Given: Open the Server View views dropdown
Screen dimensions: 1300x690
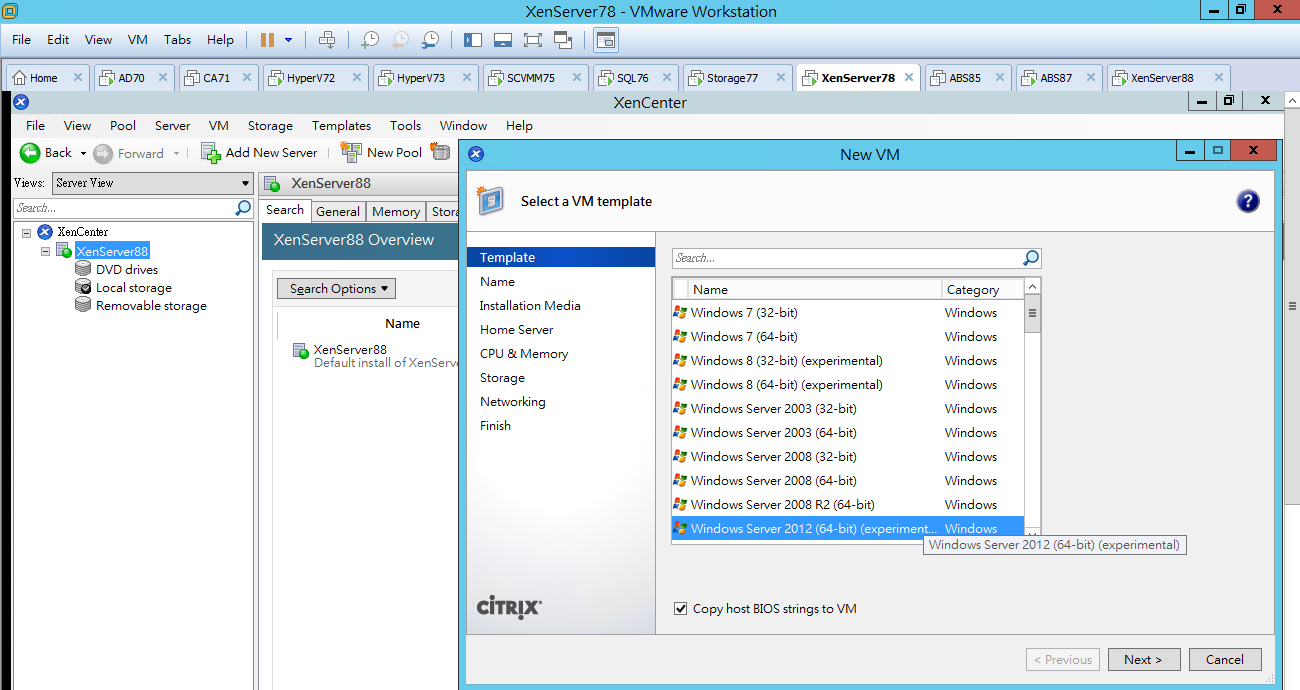Looking at the screenshot, I should coord(152,183).
